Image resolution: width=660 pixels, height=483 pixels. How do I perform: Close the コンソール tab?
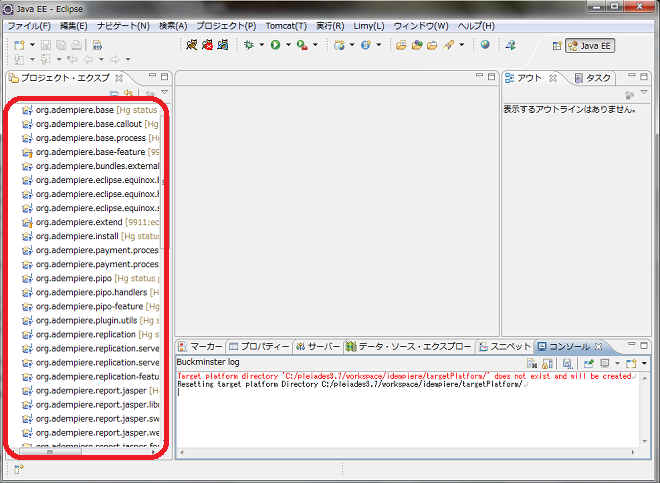click(x=599, y=346)
